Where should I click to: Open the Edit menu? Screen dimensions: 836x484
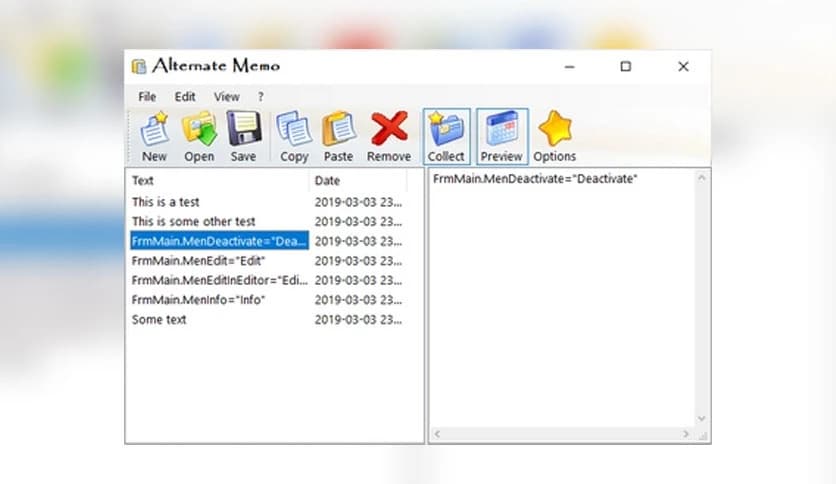(185, 97)
